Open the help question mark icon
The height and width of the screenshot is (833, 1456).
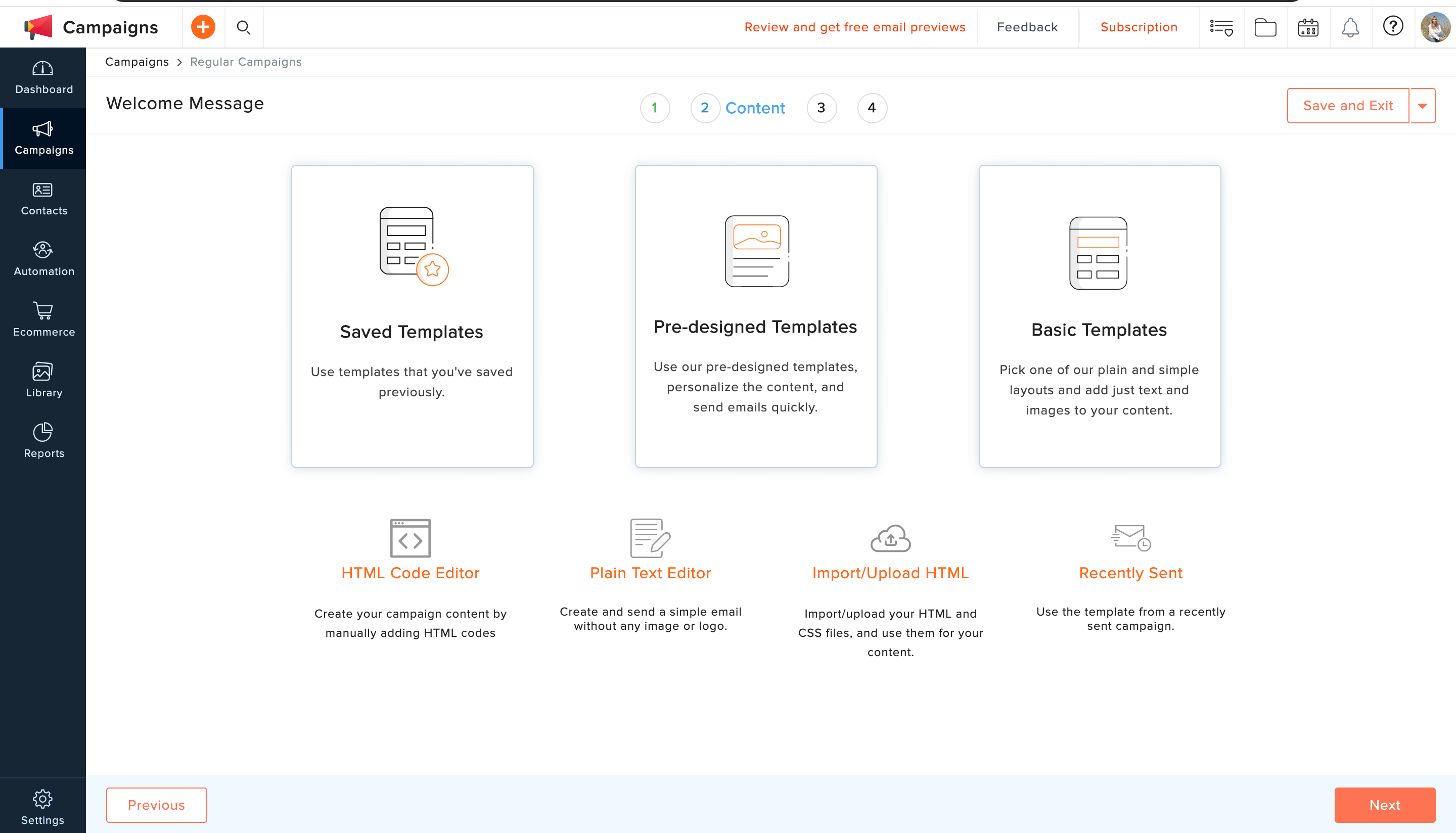(x=1392, y=26)
